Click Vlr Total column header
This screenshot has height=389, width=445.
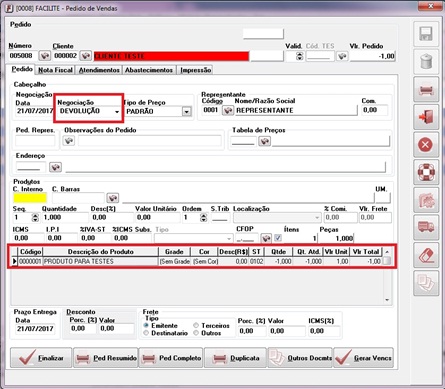(x=366, y=252)
